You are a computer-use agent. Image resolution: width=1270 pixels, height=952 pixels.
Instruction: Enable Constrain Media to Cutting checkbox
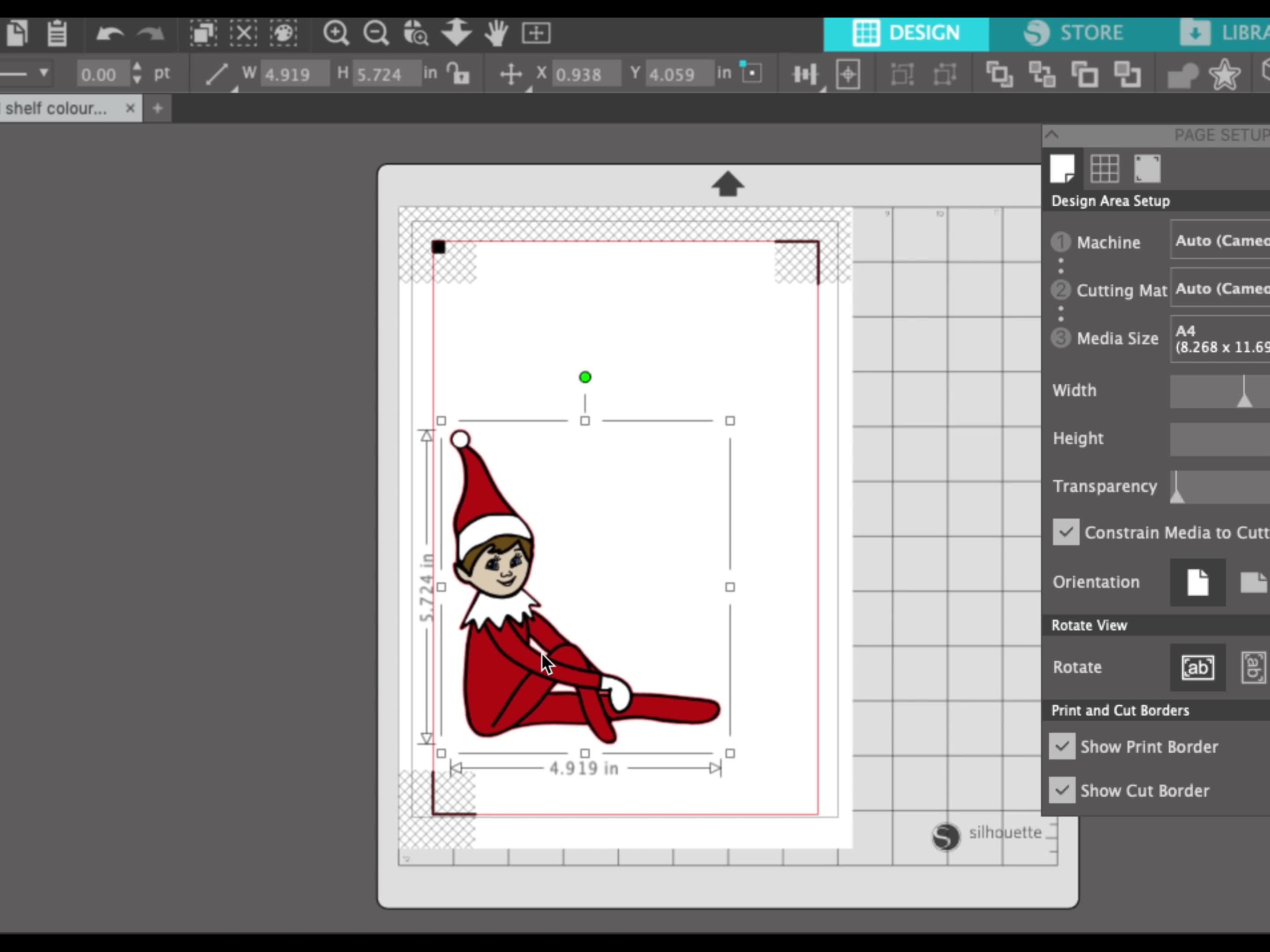pos(1064,532)
